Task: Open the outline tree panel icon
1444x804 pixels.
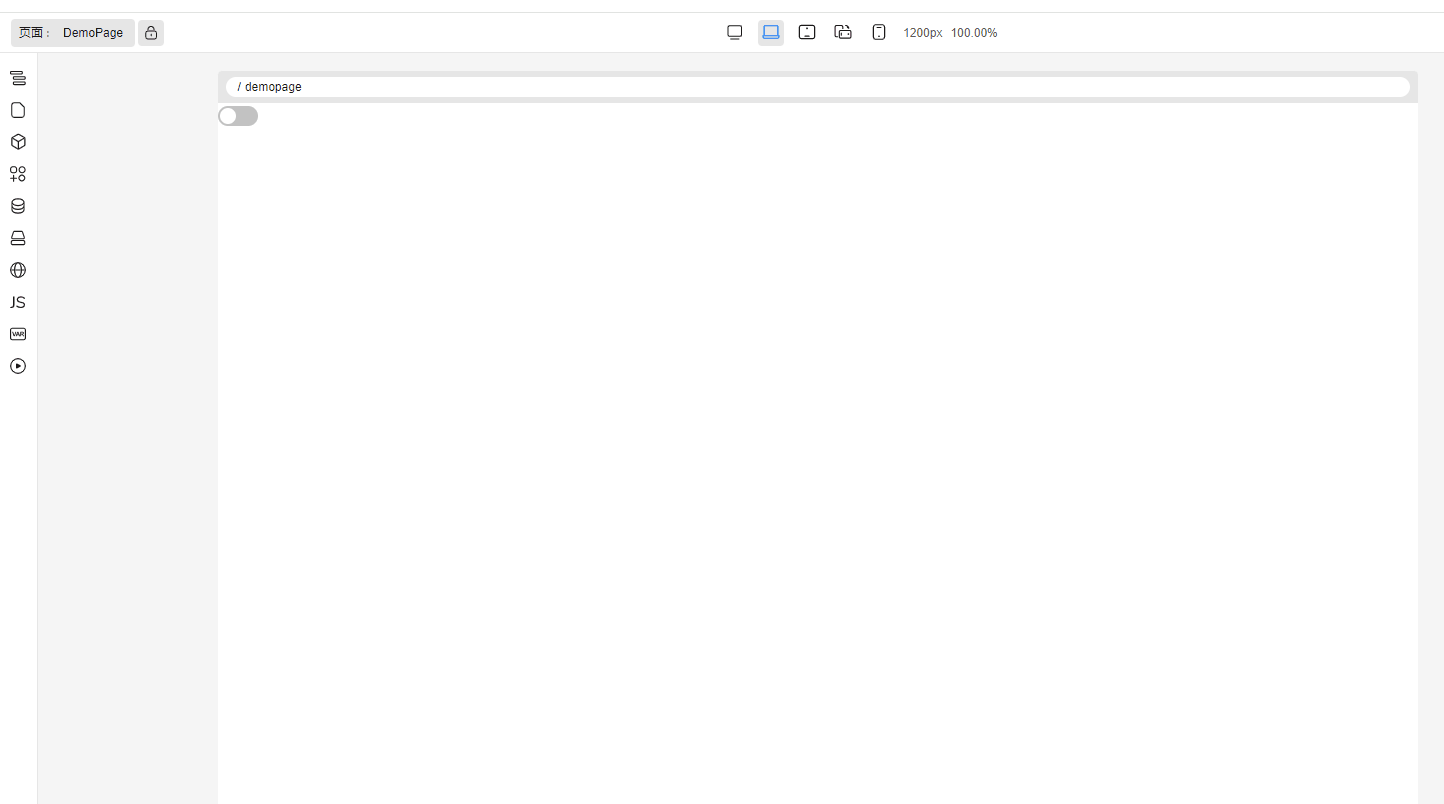Action: 18,78
